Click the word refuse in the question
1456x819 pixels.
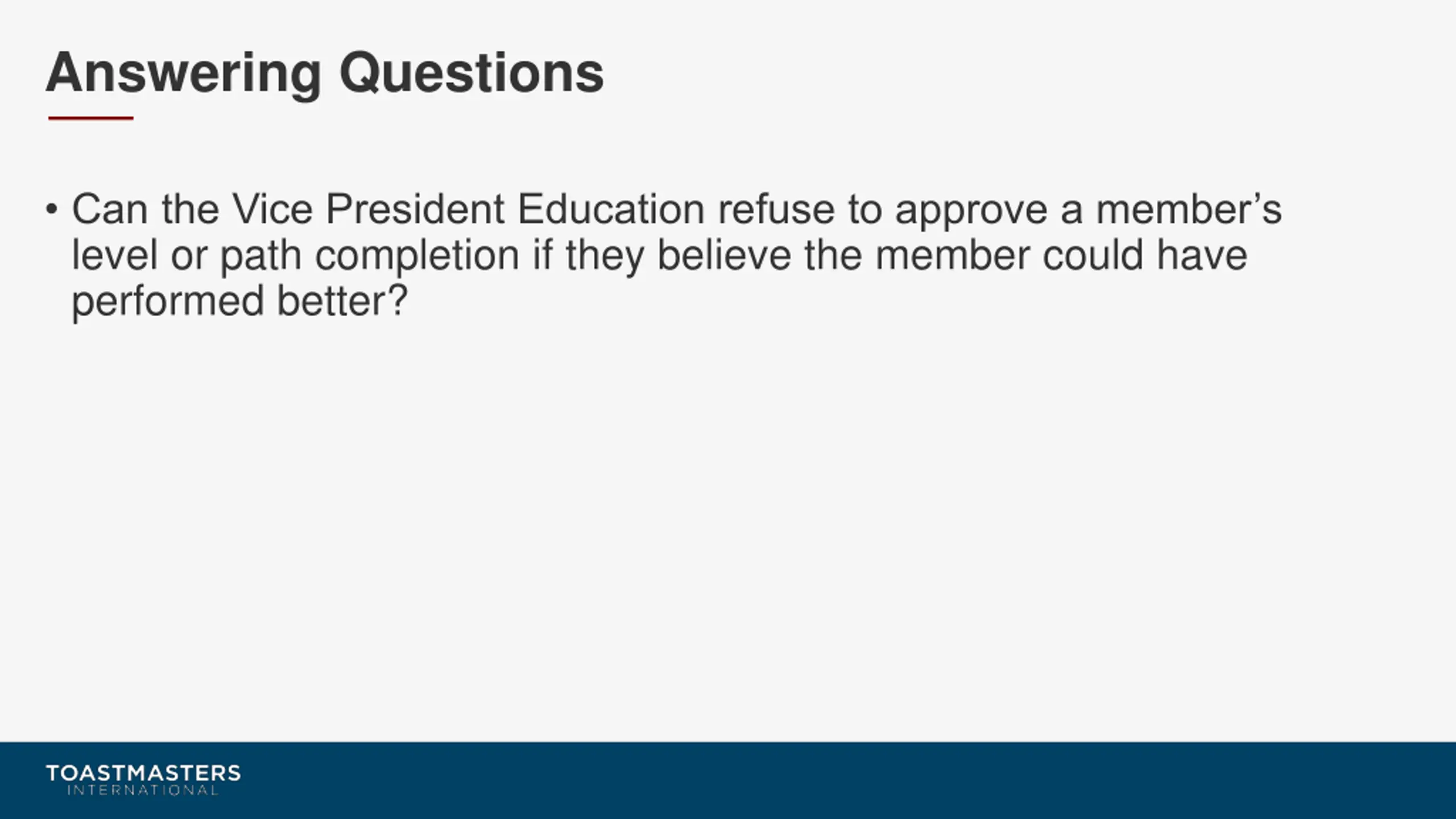(777, 209)
